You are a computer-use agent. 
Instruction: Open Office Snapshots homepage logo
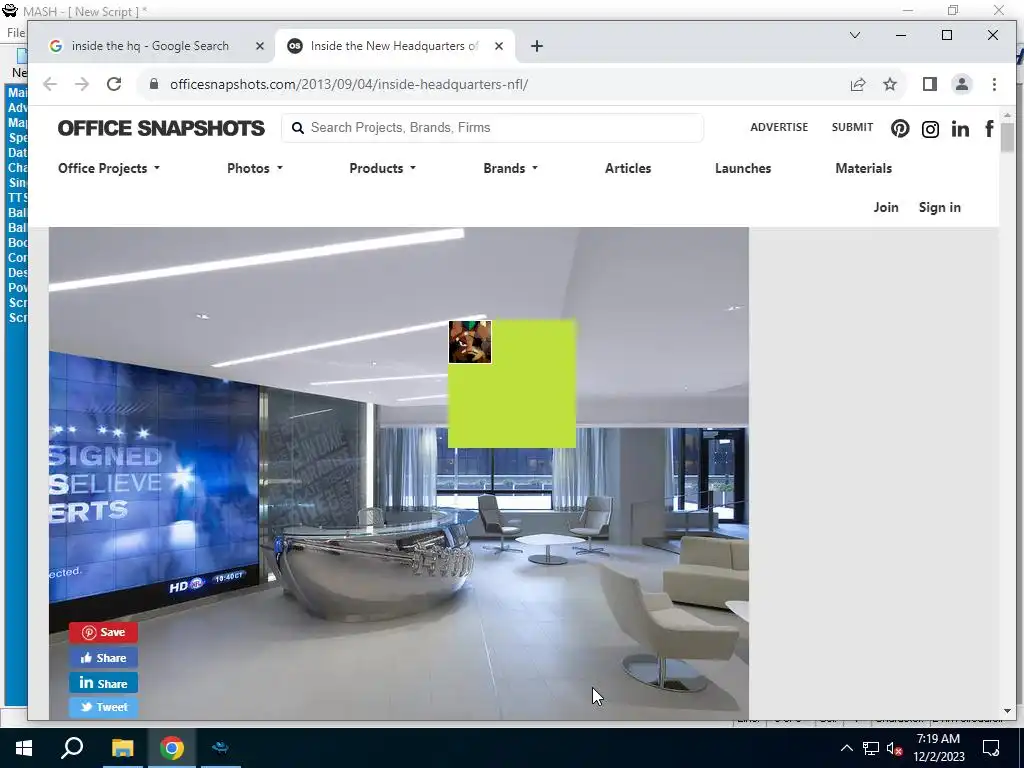pyautogui.click(x=161, y=128)
